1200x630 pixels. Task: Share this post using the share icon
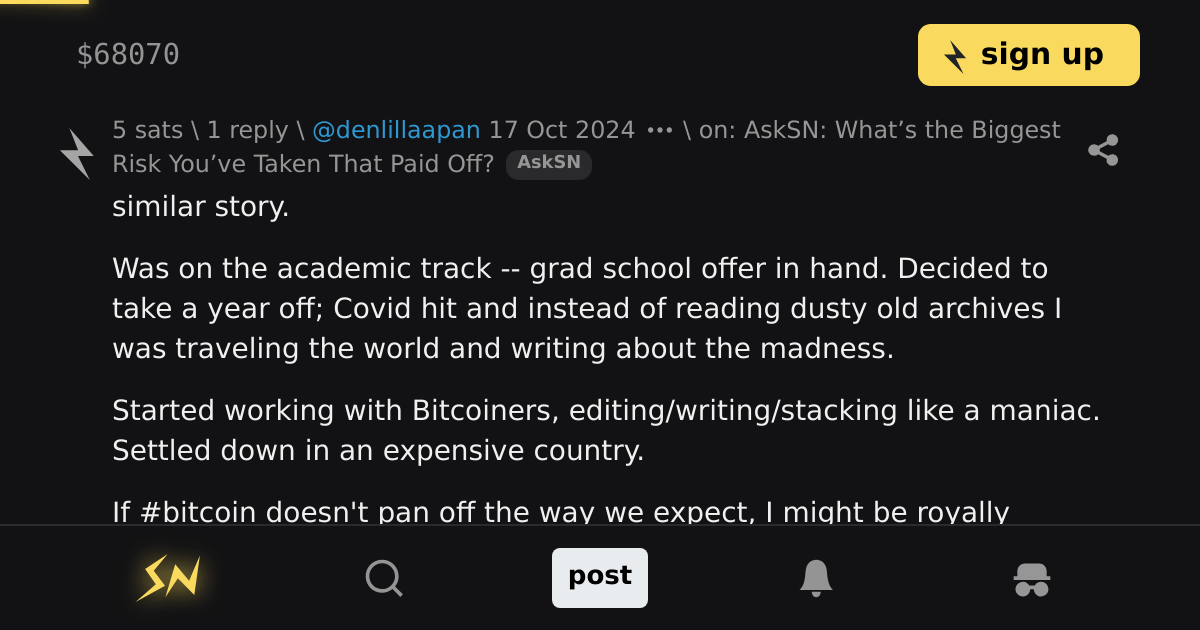[1104, 149]
